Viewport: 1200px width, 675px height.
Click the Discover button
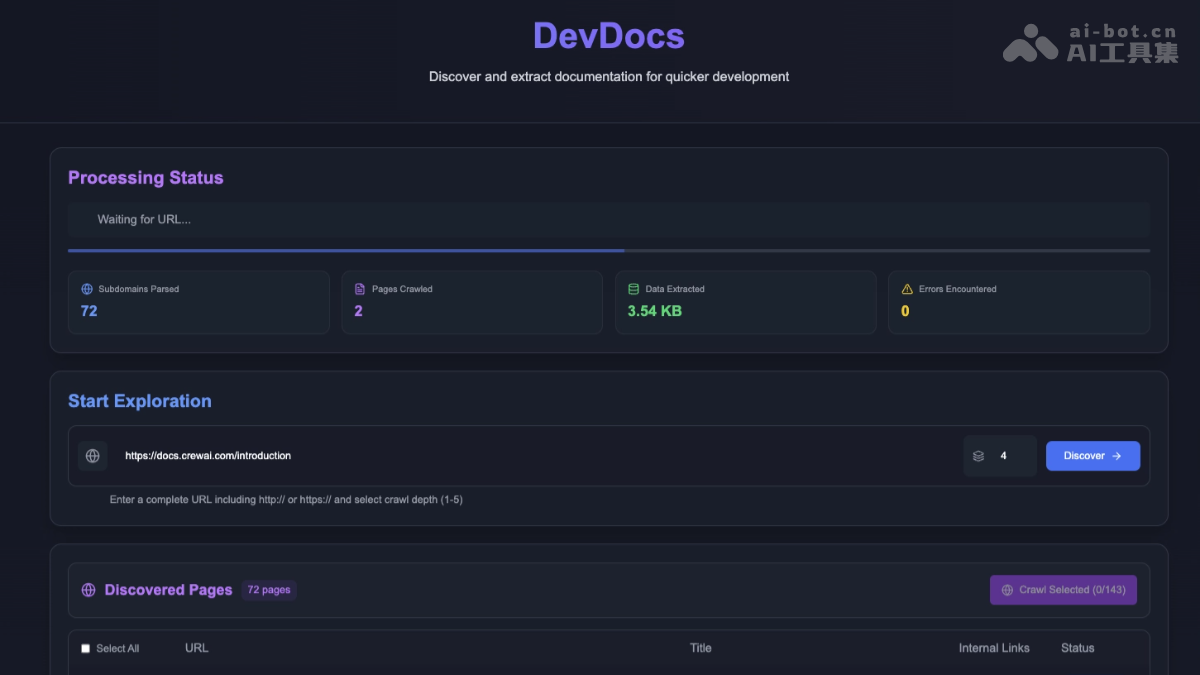pos(1092,455)
